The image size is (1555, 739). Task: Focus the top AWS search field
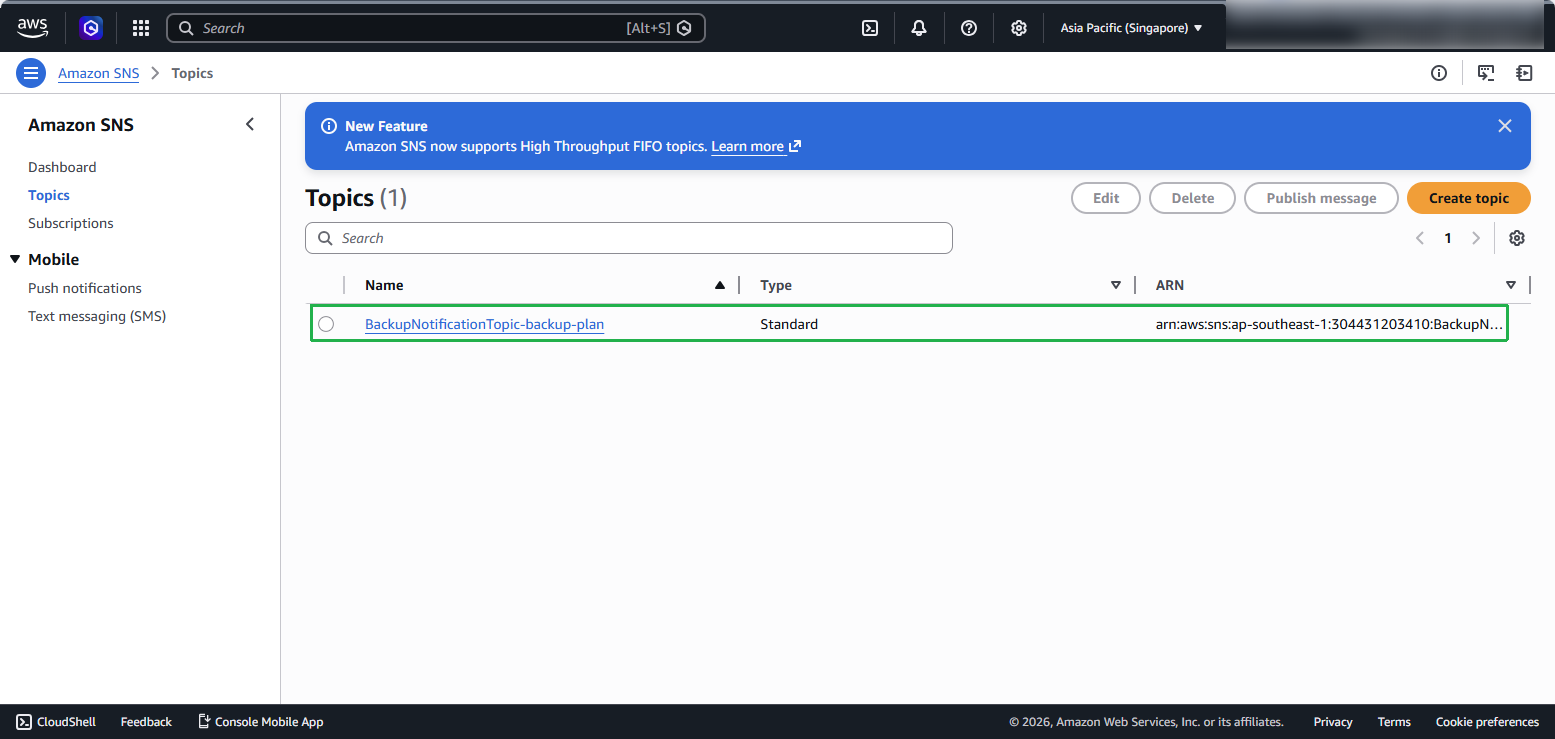point(436,28)
